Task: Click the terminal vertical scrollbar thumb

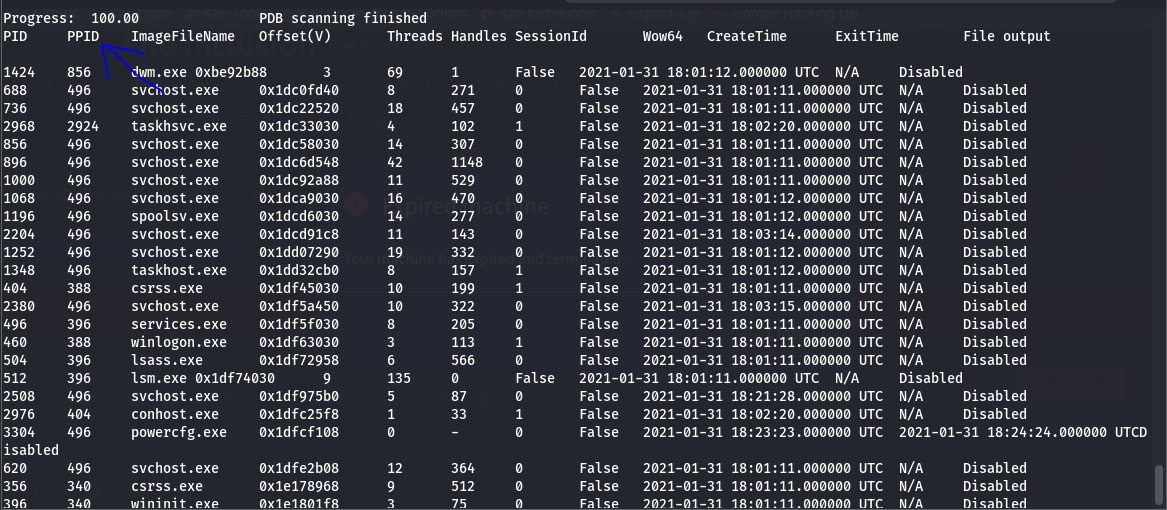Action: (x=1157, y=487)
